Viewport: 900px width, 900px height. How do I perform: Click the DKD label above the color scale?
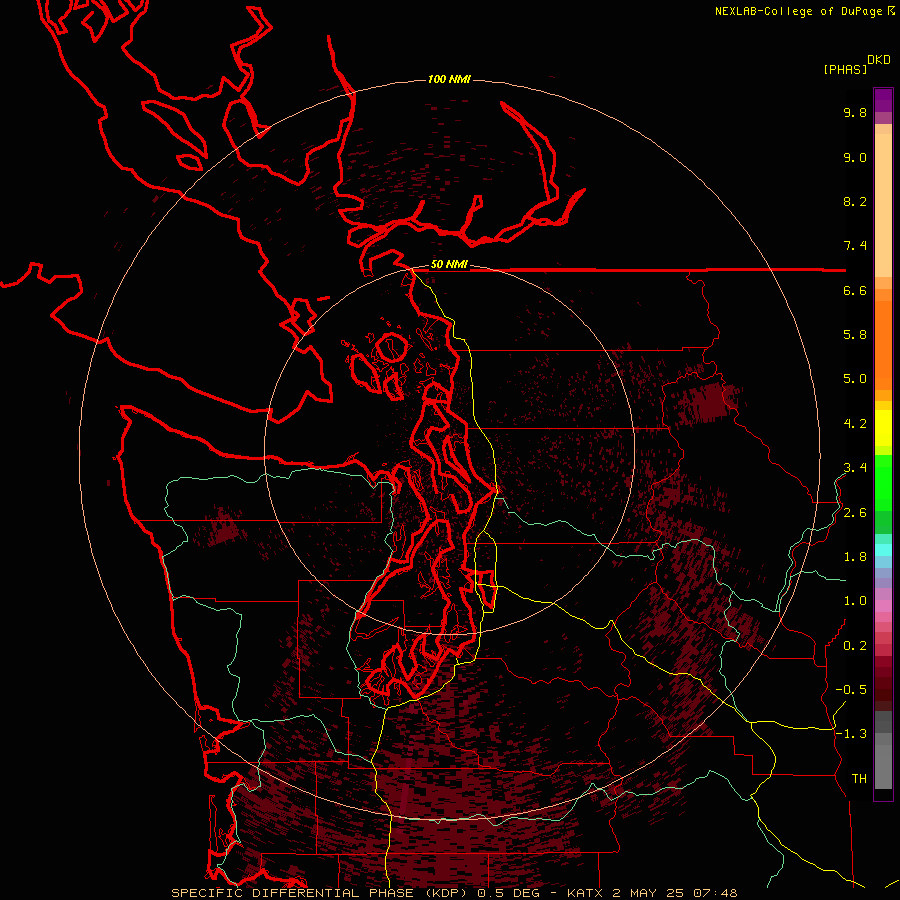tap(879, 60)
